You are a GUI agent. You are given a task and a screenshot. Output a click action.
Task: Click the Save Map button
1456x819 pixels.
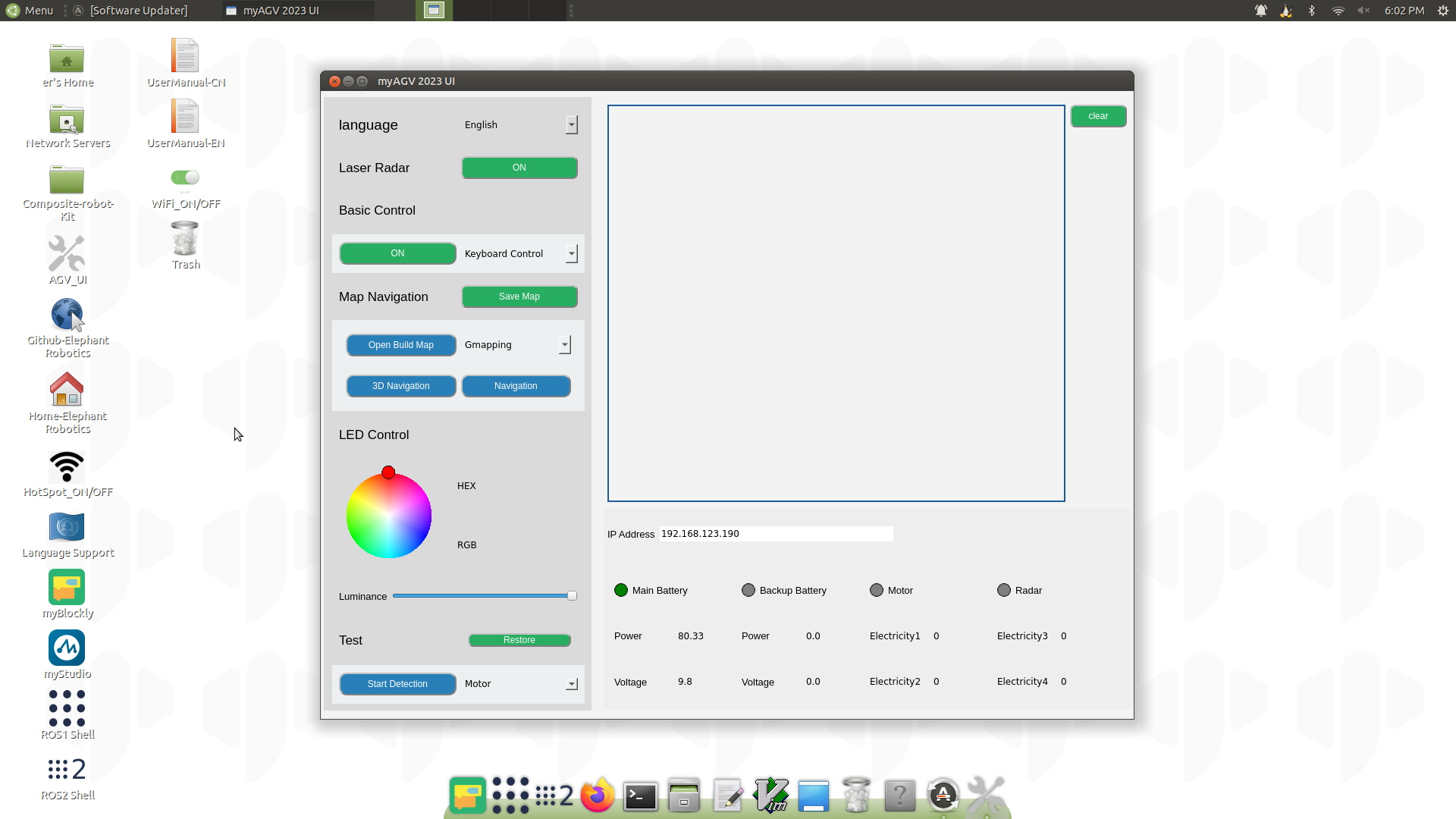[519, 297]
